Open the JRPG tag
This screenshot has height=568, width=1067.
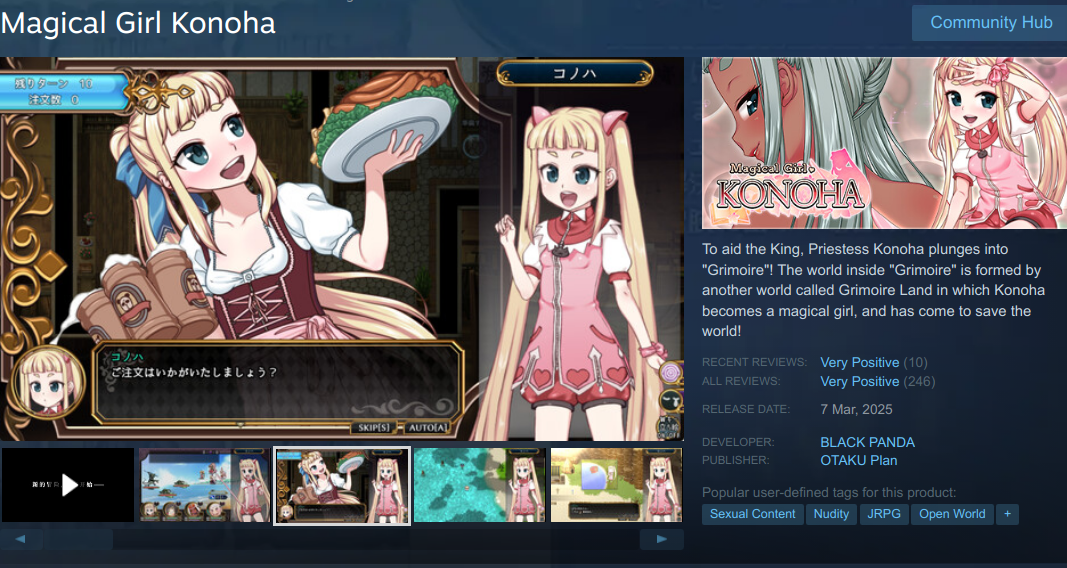tap(884, 514)
